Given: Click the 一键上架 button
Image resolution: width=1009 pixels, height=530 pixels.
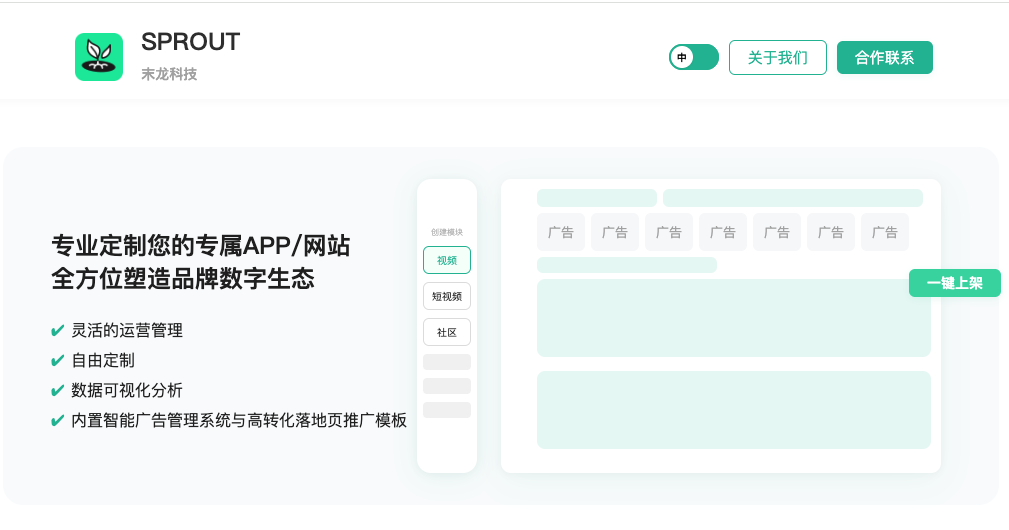Looking at the screenshot, I should click(x=954, y=283).
